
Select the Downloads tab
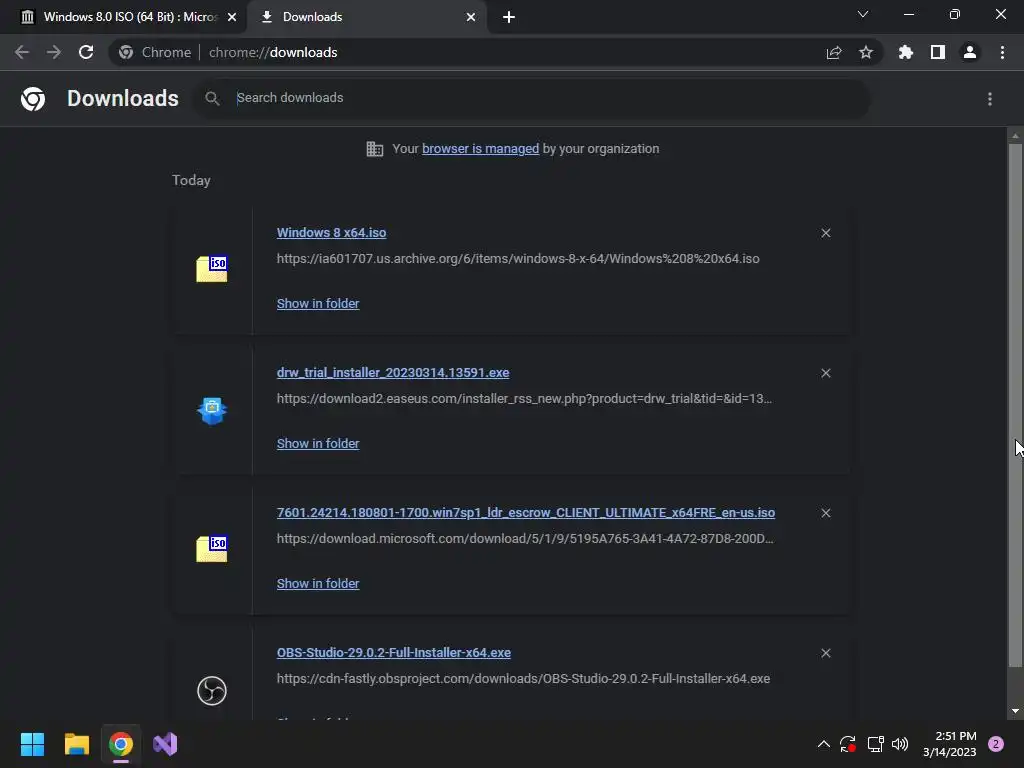[366, 17]
